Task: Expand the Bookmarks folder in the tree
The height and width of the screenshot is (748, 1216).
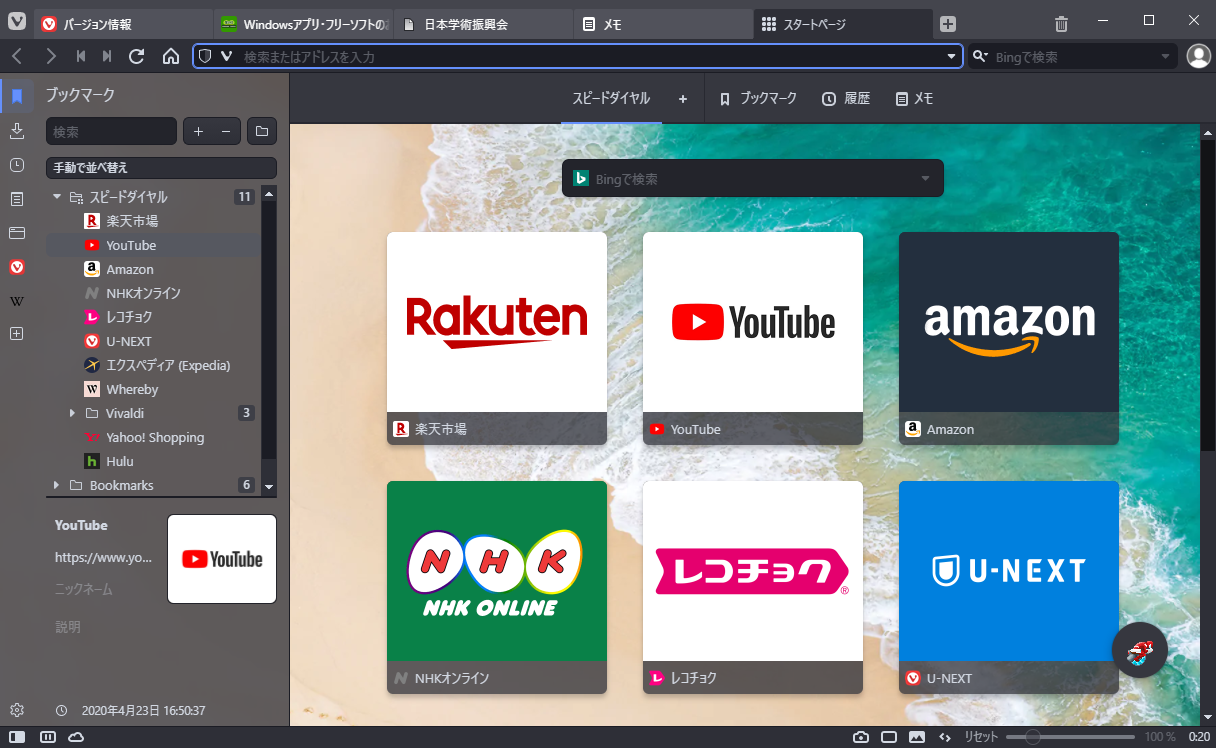Action: point(57,485)
